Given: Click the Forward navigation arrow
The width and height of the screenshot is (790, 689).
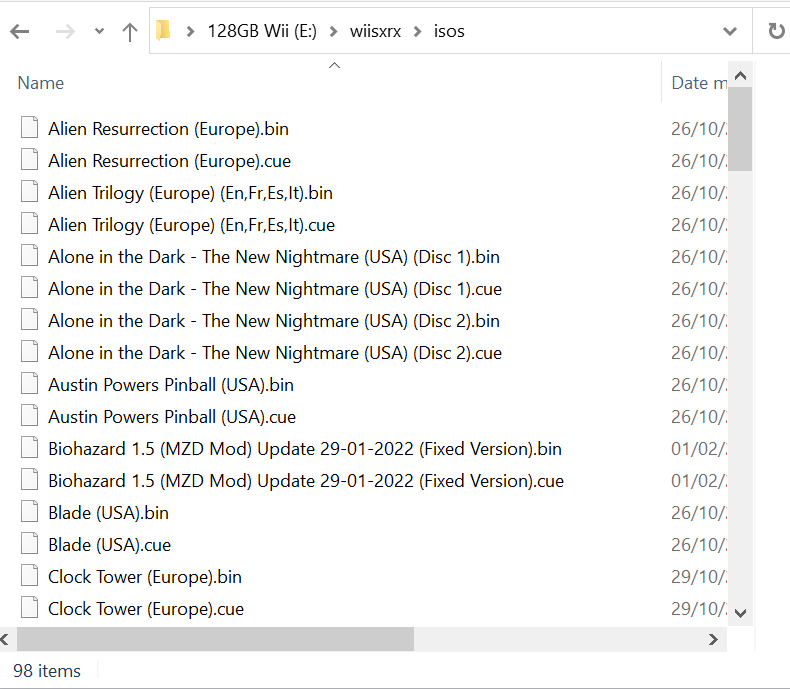Looking at the screenshot, I should [x=65, y=32].
